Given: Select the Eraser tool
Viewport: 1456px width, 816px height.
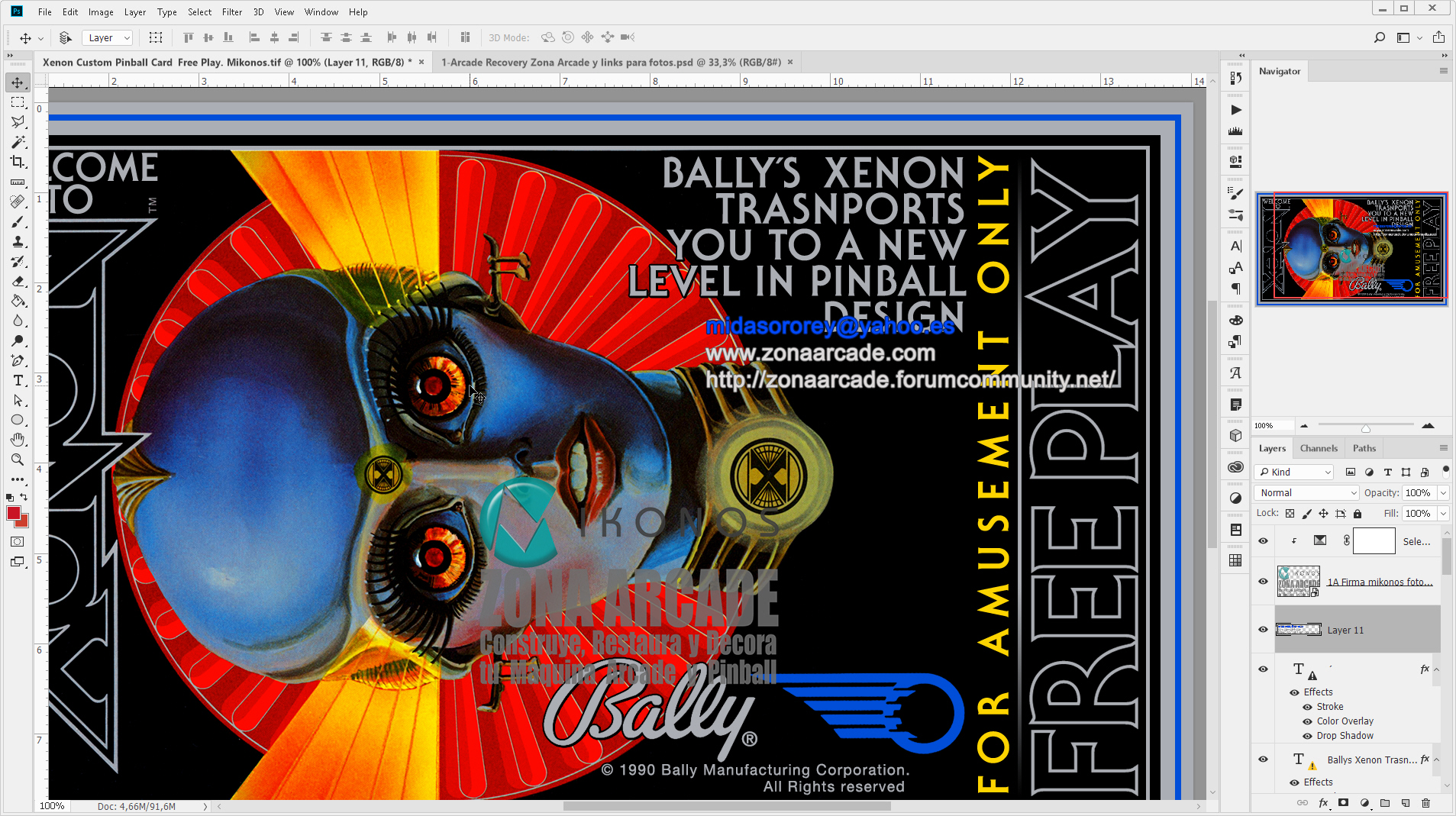Looking at the screenshot, I should click(18, 281).
